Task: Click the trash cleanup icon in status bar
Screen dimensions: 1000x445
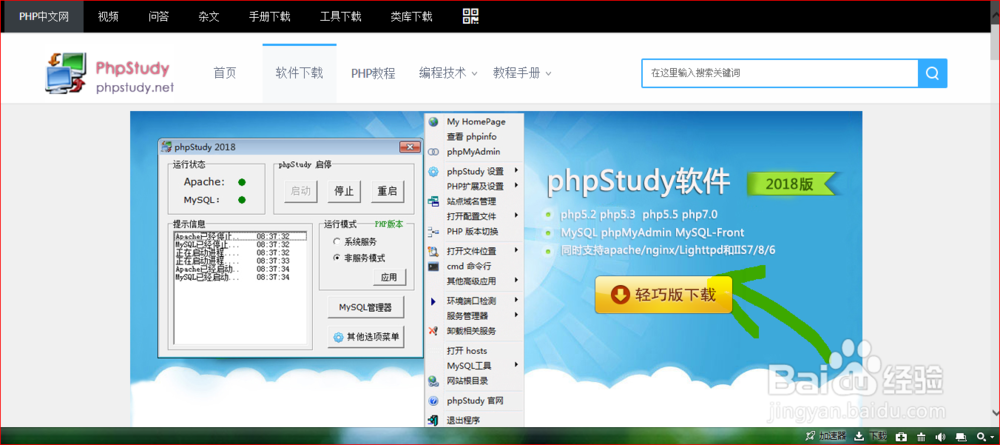Action: pos(920,437)
